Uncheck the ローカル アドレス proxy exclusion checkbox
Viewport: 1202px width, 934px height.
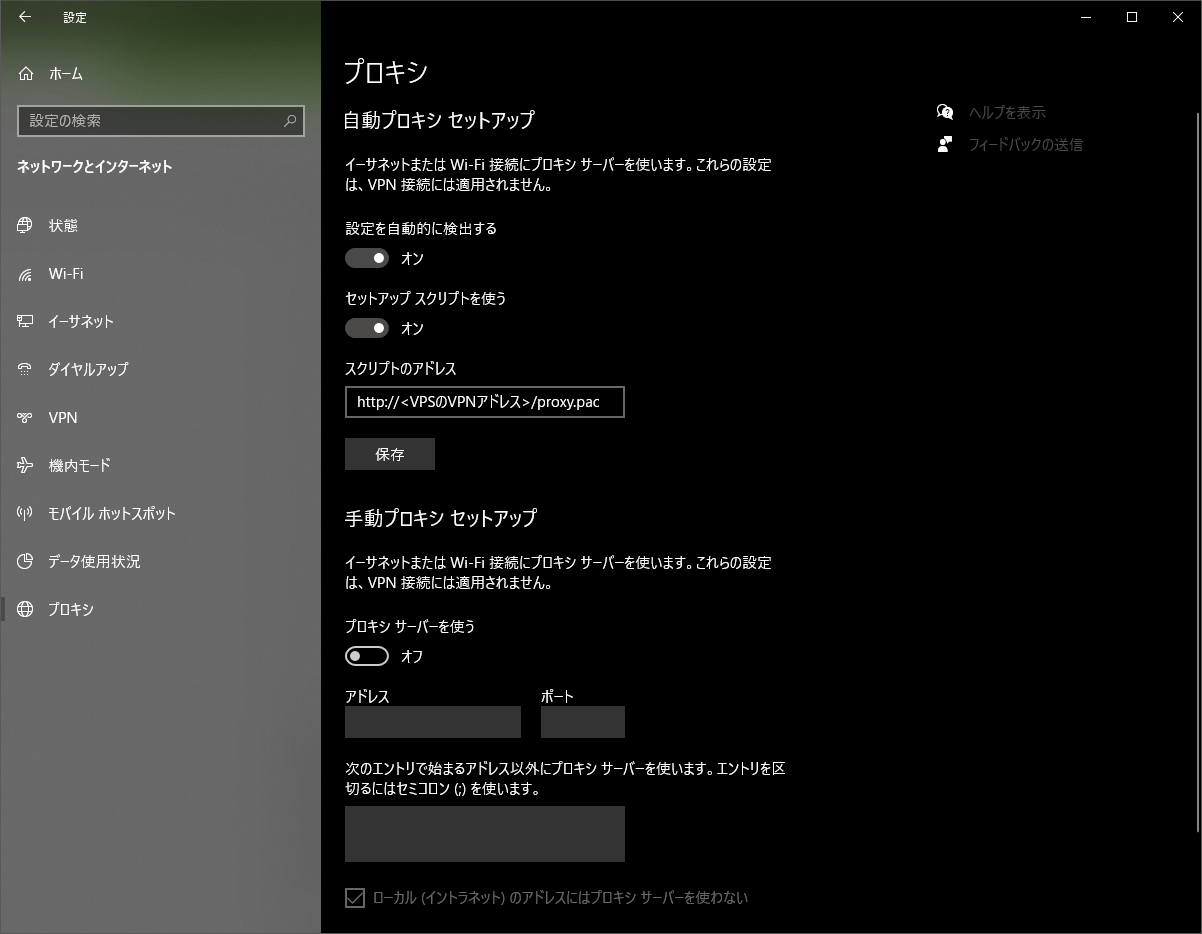click(355, 898)
